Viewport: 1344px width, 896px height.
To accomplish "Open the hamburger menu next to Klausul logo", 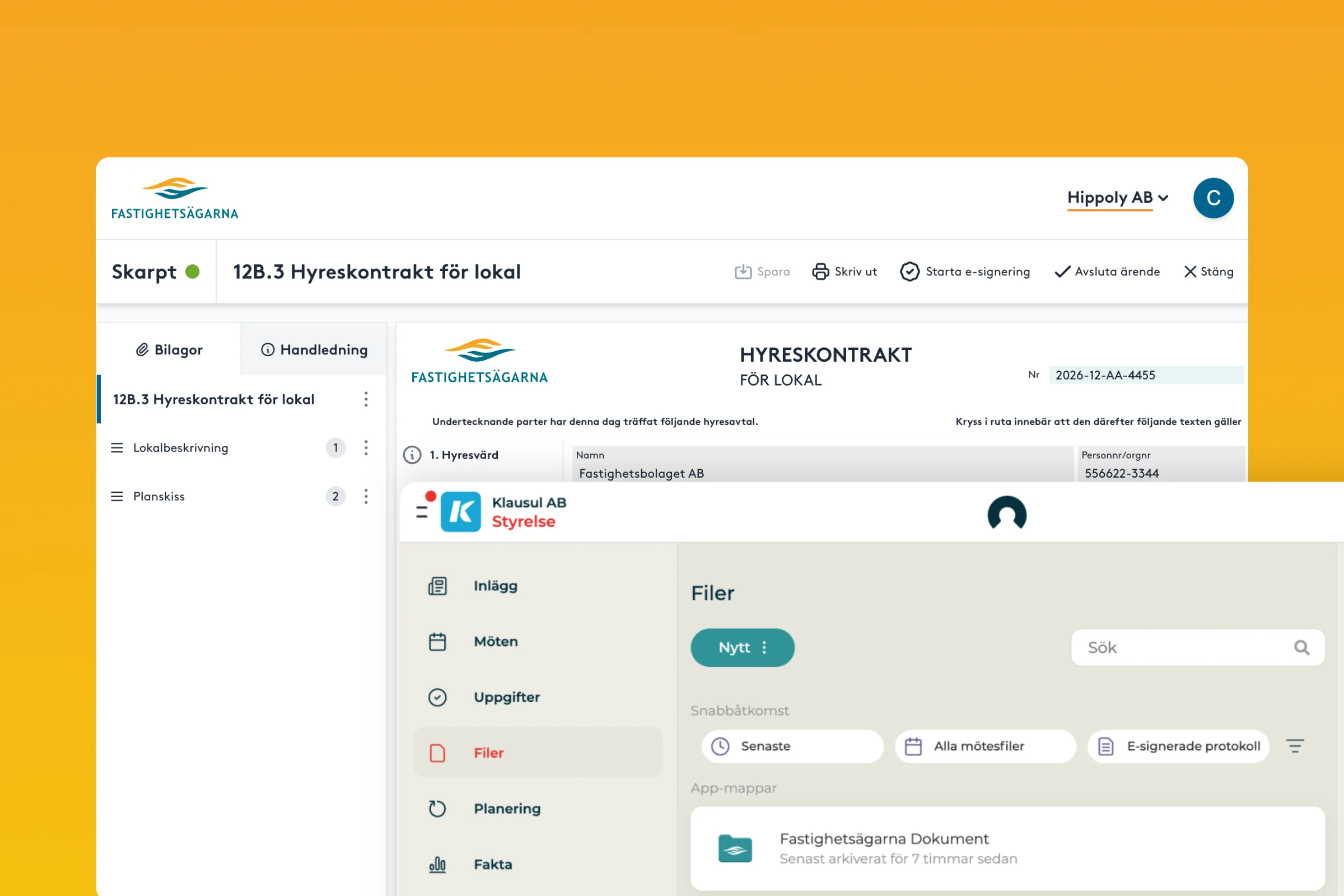I will click(x=422, y=511).
